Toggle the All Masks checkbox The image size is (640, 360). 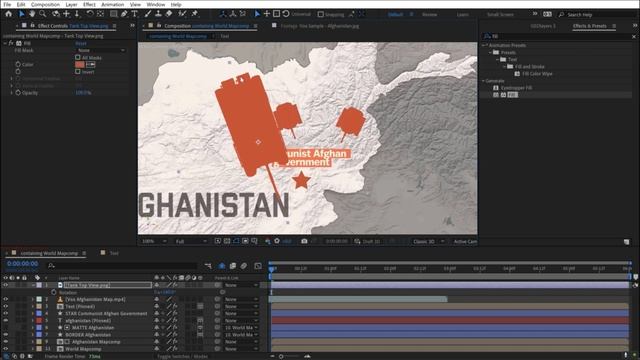point(78,58)
